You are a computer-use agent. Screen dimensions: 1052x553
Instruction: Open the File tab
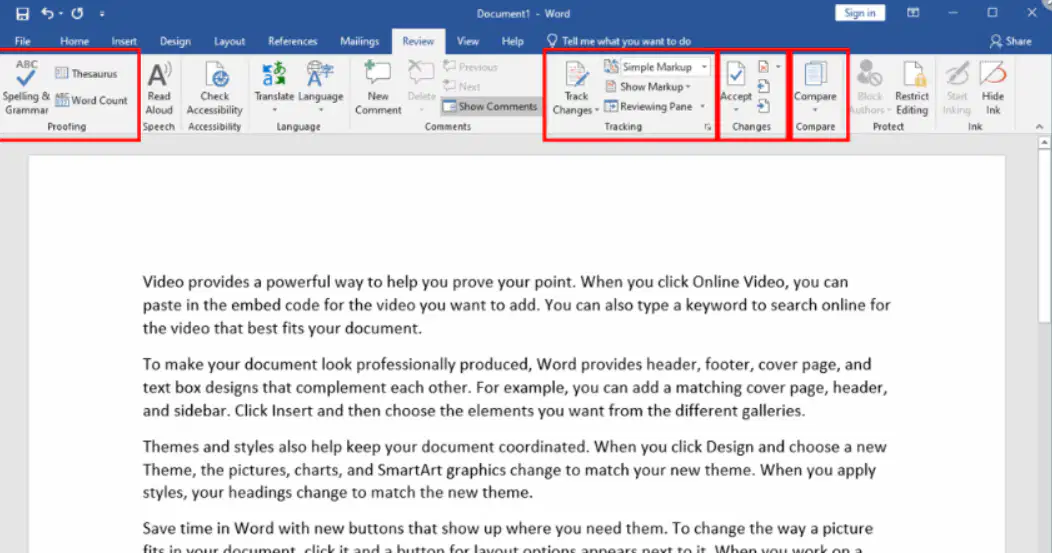point(23,41)
